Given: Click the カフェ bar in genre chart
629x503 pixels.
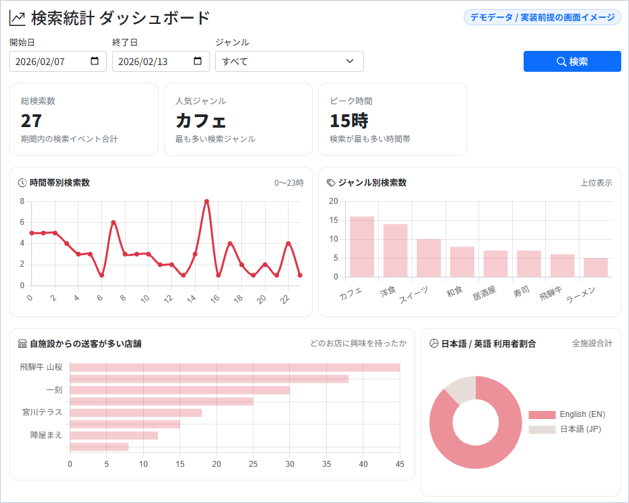Looking at the screenshot, I should click(x=361, y=247).
